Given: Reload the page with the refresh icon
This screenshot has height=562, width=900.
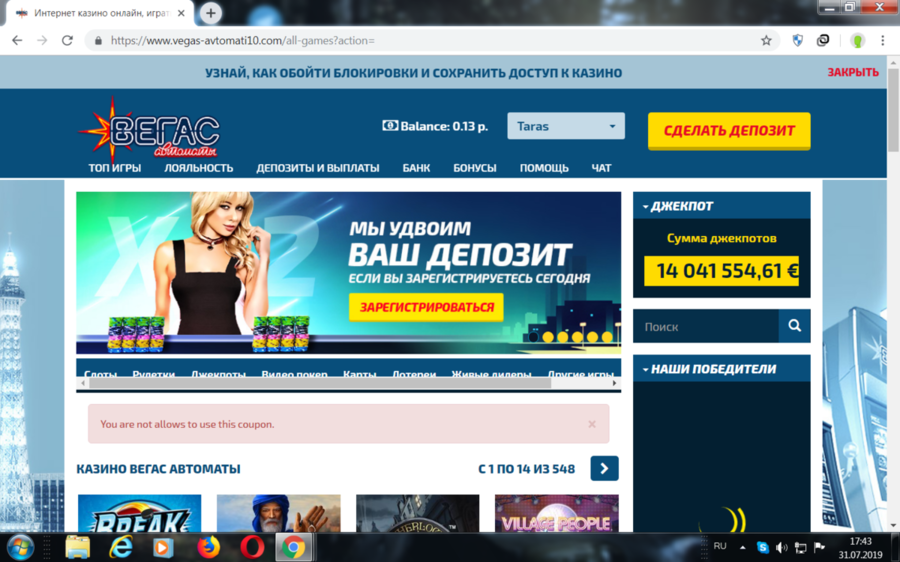Looking at the screenshot, I should (x=67, y=41).
